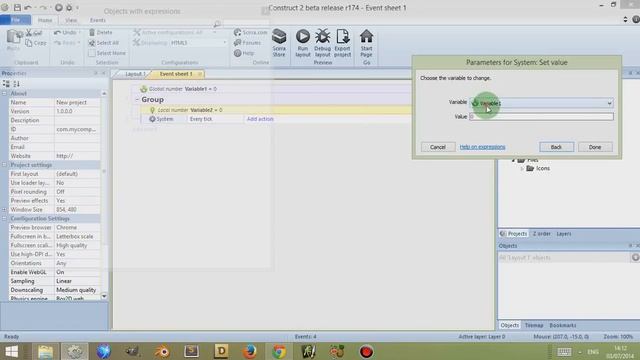Click the Sampling Linear value
The width and height of the screenshot is (640, 360).
tap(77, 281)
